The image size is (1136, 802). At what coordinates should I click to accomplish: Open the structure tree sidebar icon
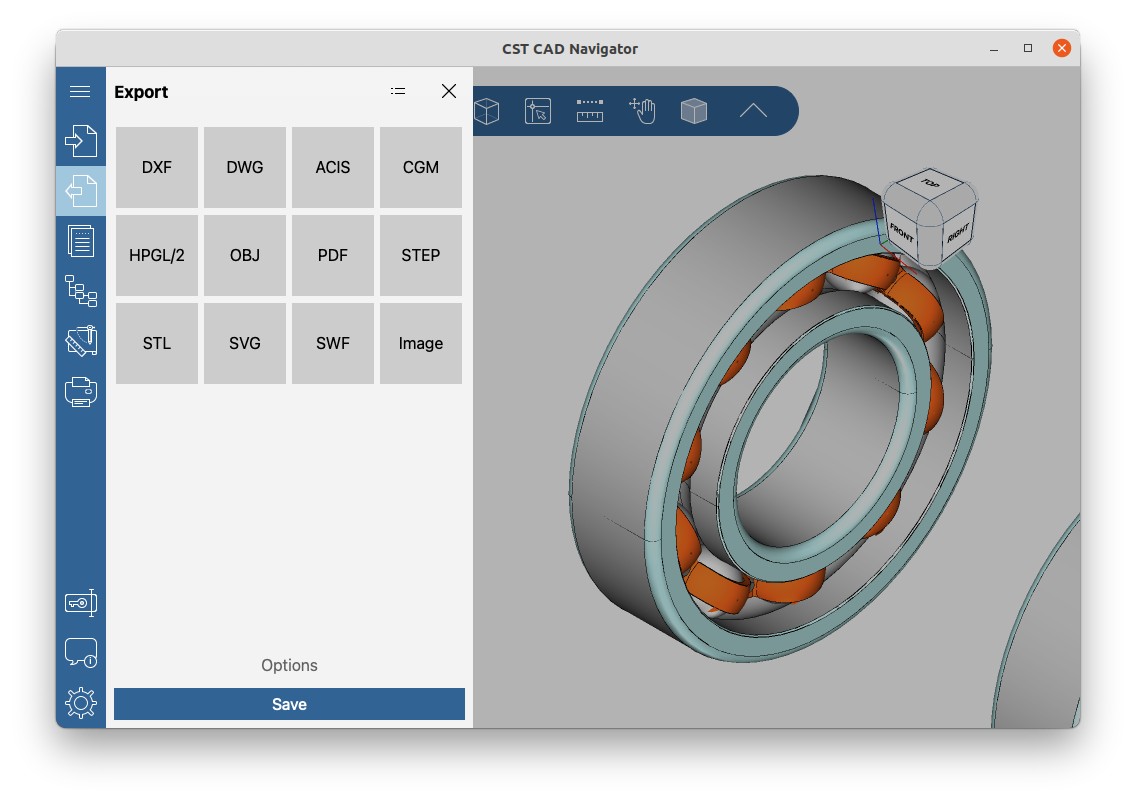tap(80, 291)
